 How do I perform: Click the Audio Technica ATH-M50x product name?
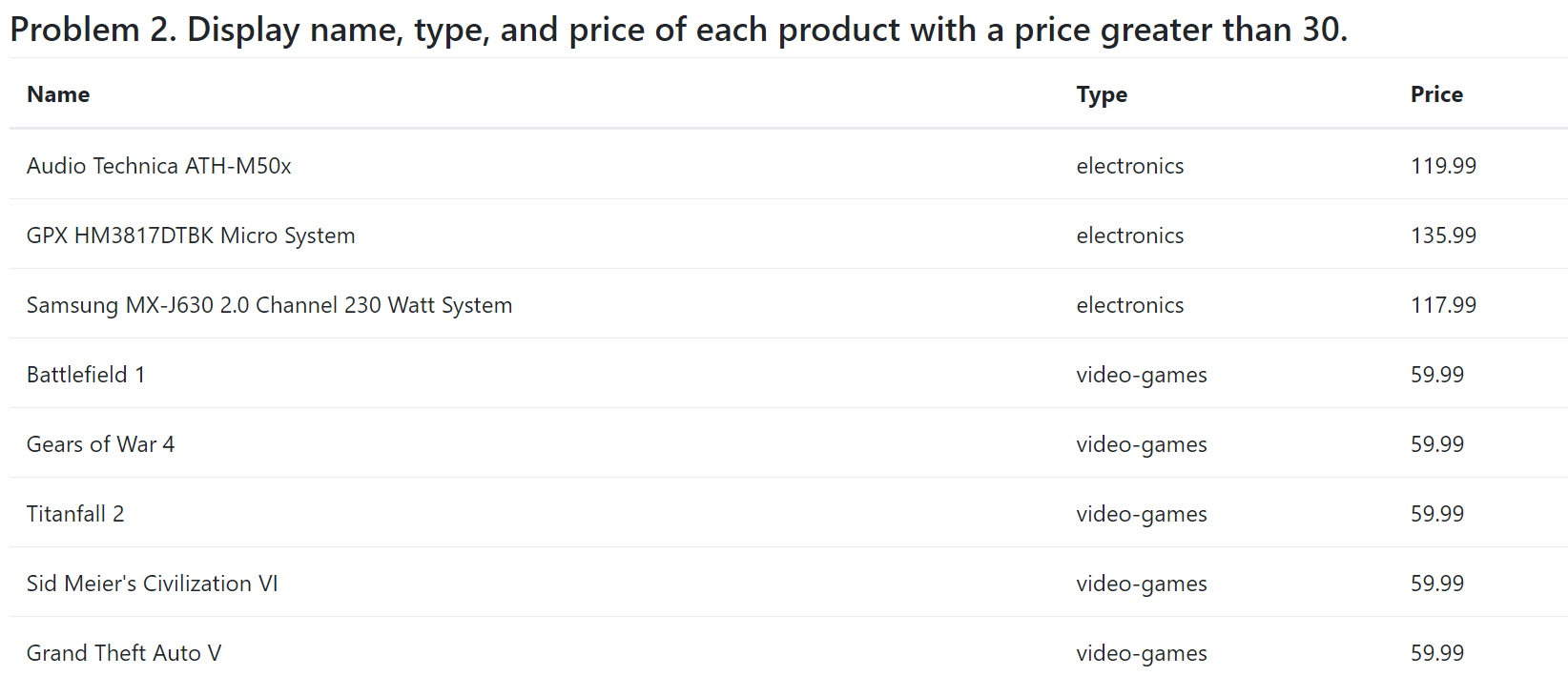coord(159,166)
